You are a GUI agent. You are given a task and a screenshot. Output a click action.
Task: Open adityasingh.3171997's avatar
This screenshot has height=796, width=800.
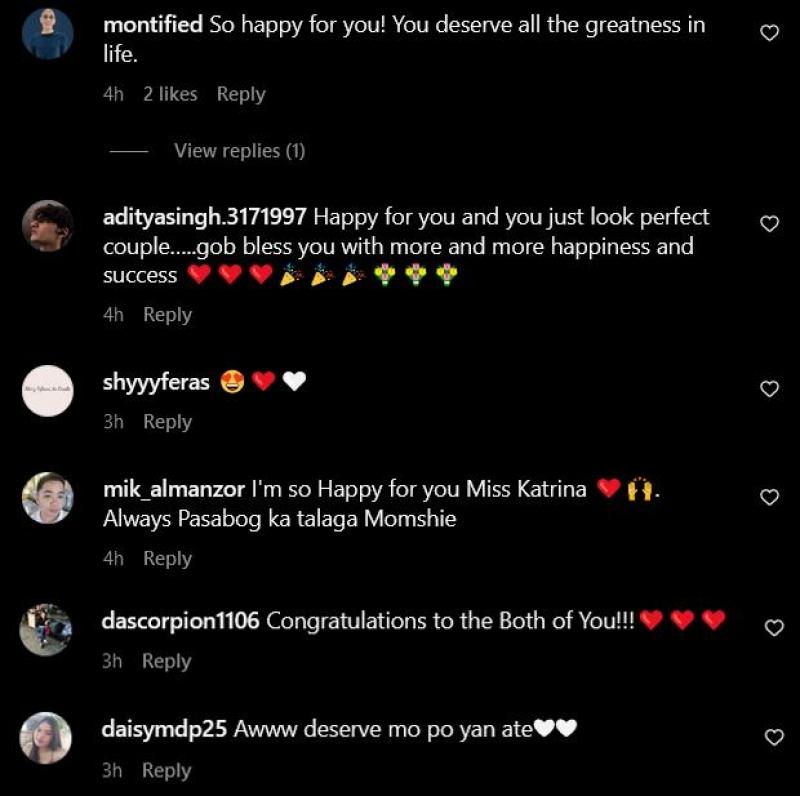pos(47,226)
